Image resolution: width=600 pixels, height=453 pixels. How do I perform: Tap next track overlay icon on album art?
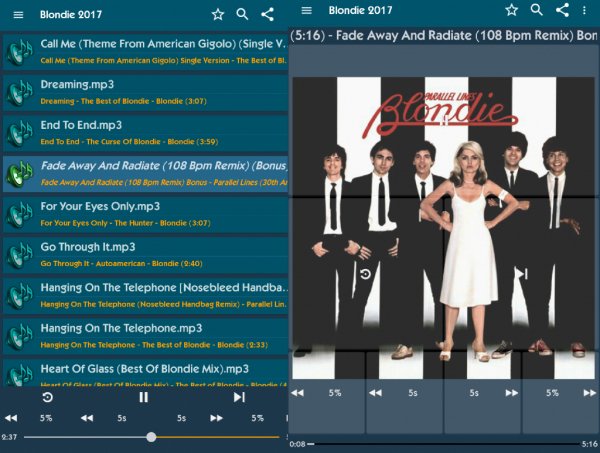click(521, 274)
